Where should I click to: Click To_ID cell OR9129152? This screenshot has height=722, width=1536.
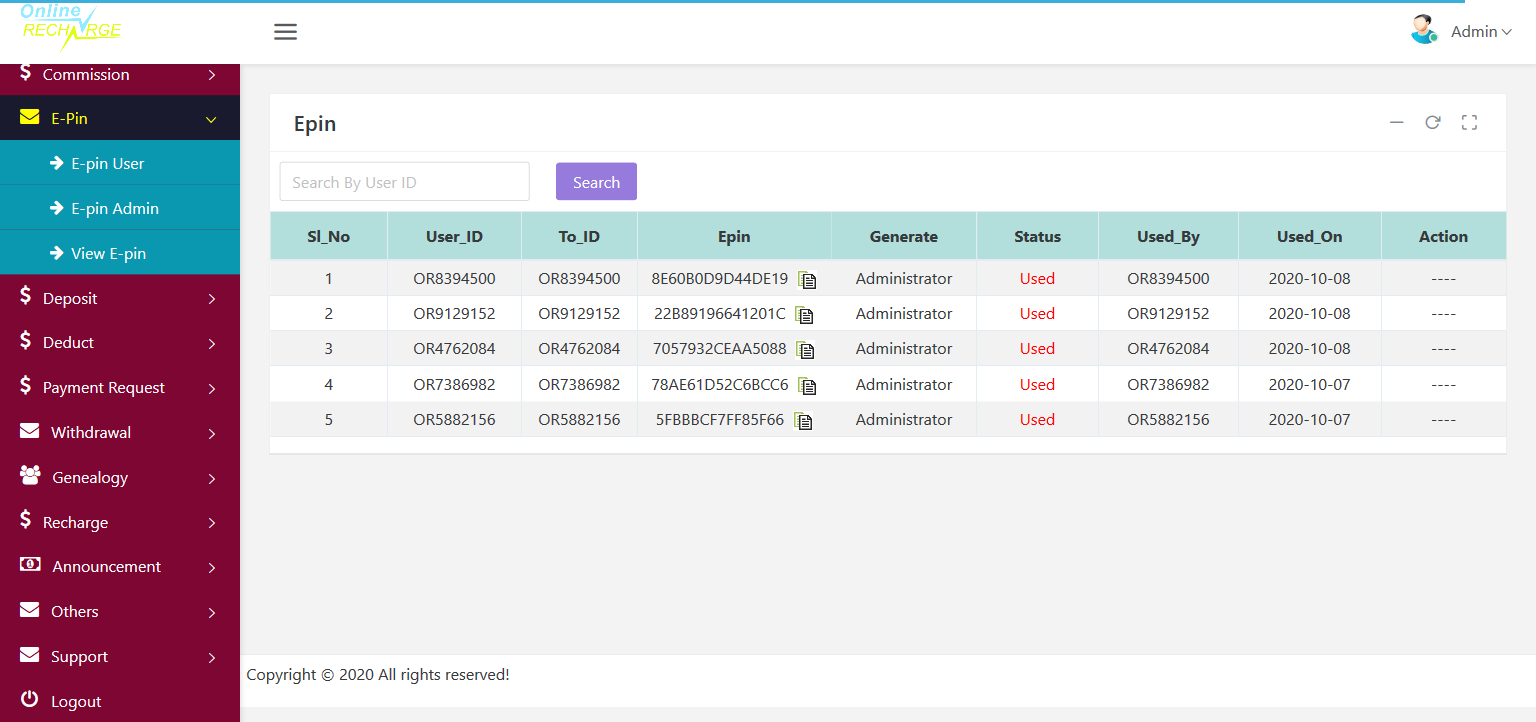coord(579,313)
